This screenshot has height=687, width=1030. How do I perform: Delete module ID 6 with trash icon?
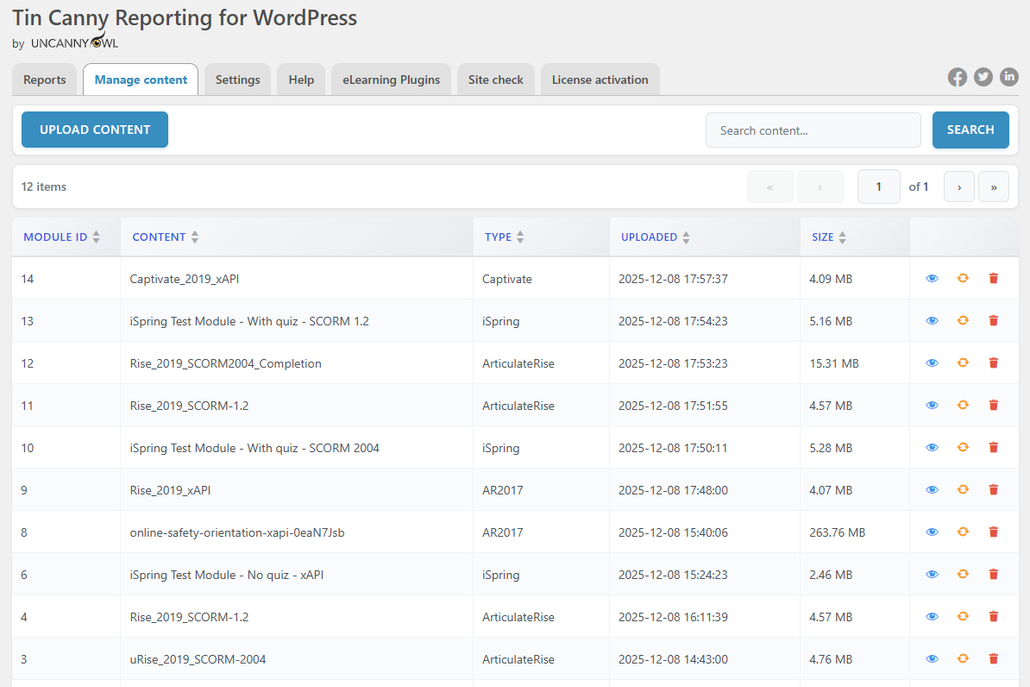[x=993, y=574]
